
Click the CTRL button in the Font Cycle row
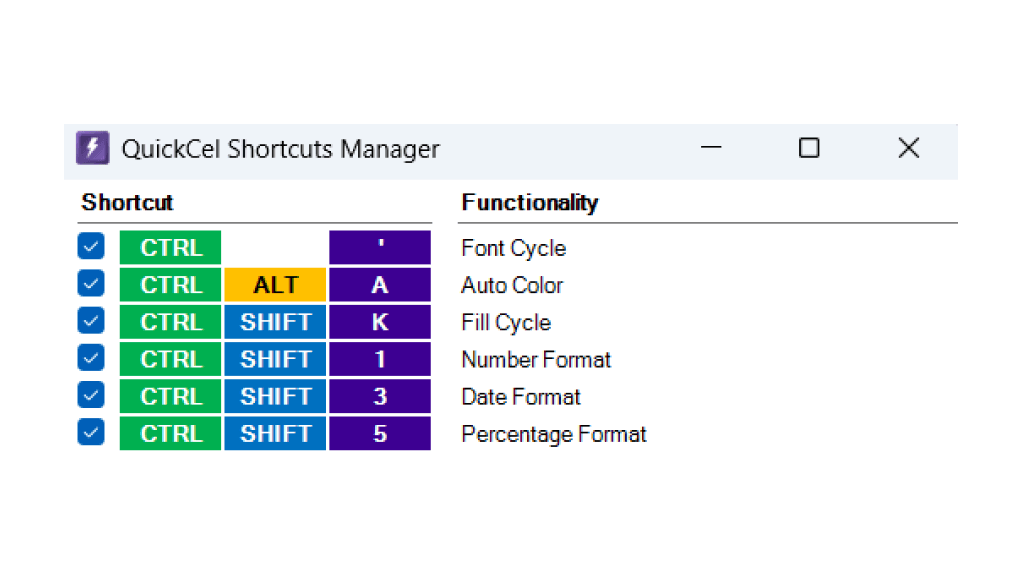(x=170, y=247)
